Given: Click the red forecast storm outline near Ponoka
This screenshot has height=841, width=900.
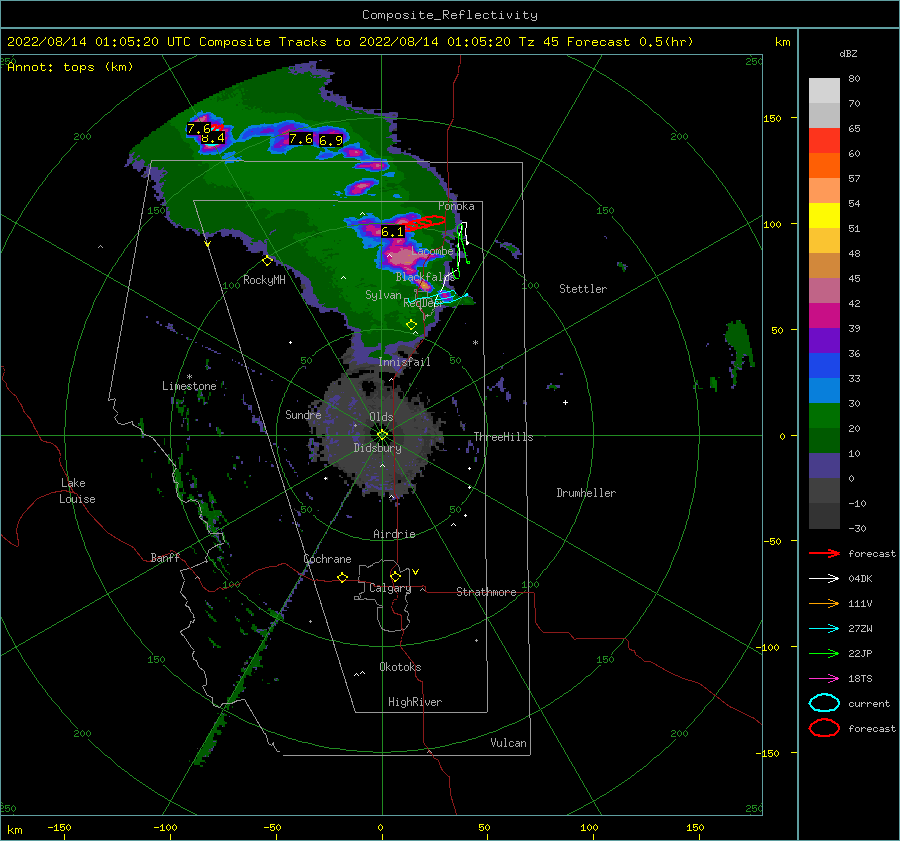Looking at the screenshot, I should pyautogui.click(x=426, y=222).
